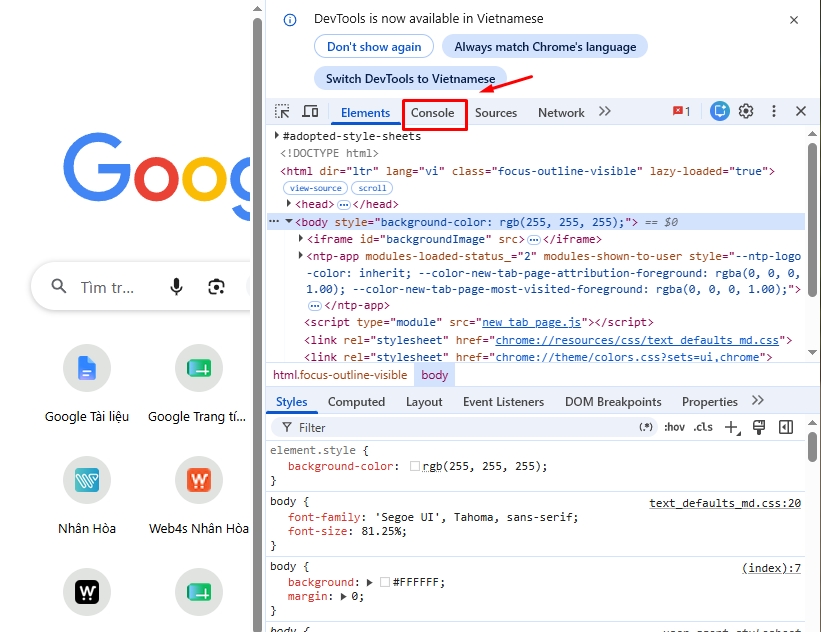Expand the margin shorthand property
Screen dimensions: 821x632
[344, 596]
